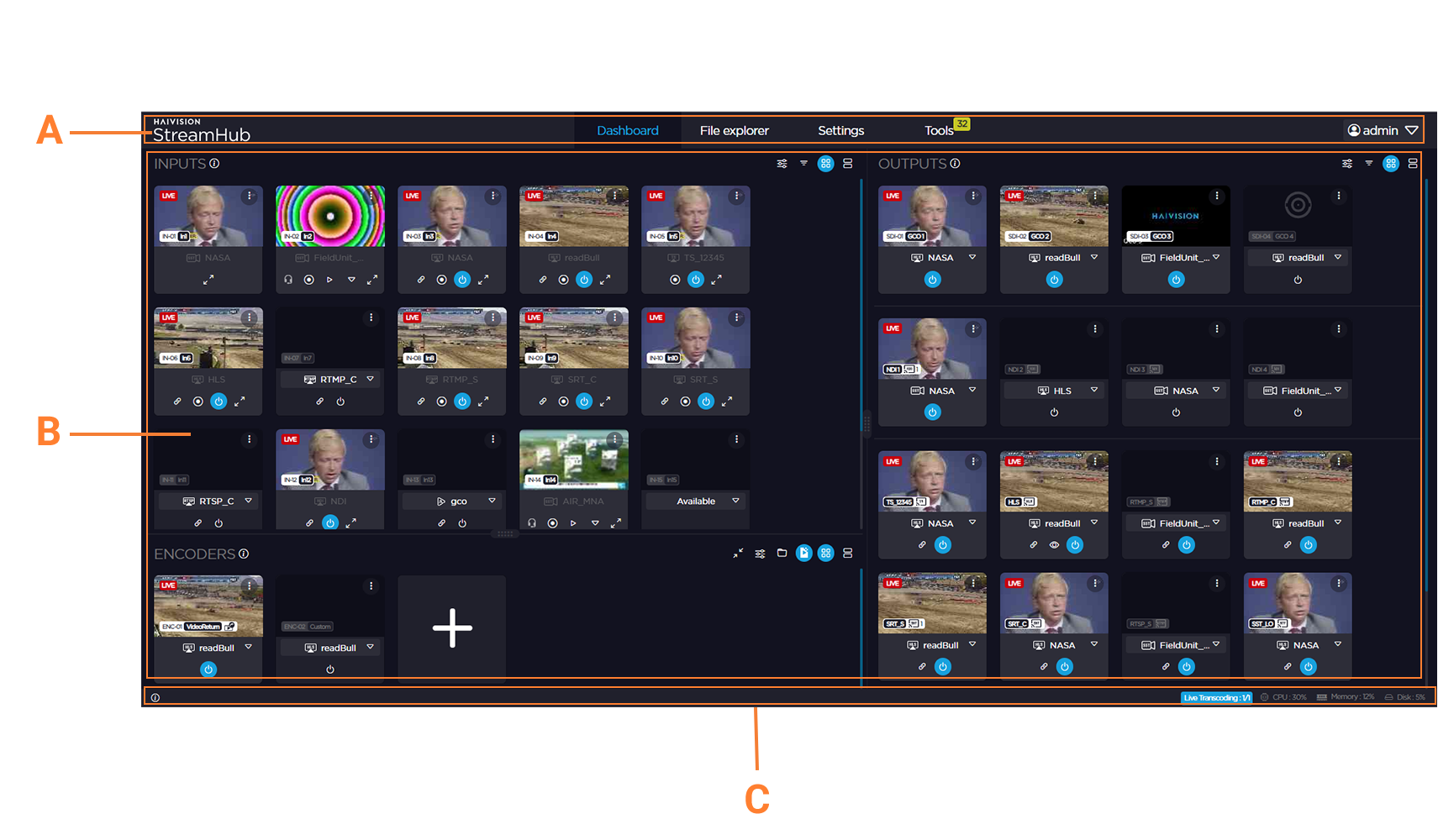The height and width of the screenshot is (840, 1438).
Task: Switch Inputs panel to list view
Action: 847,164
